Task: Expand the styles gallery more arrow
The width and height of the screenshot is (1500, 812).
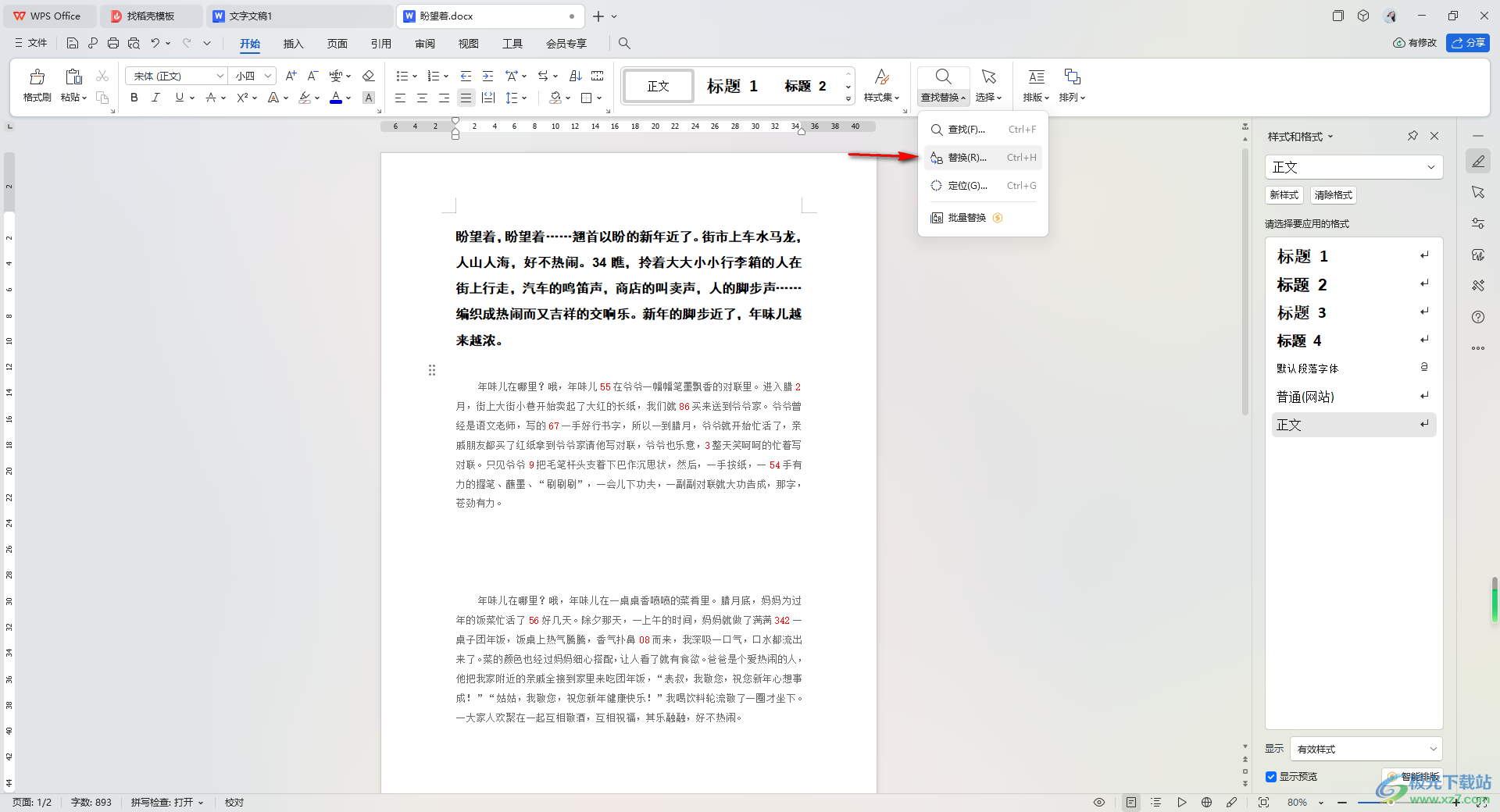Action: point(848,99)
